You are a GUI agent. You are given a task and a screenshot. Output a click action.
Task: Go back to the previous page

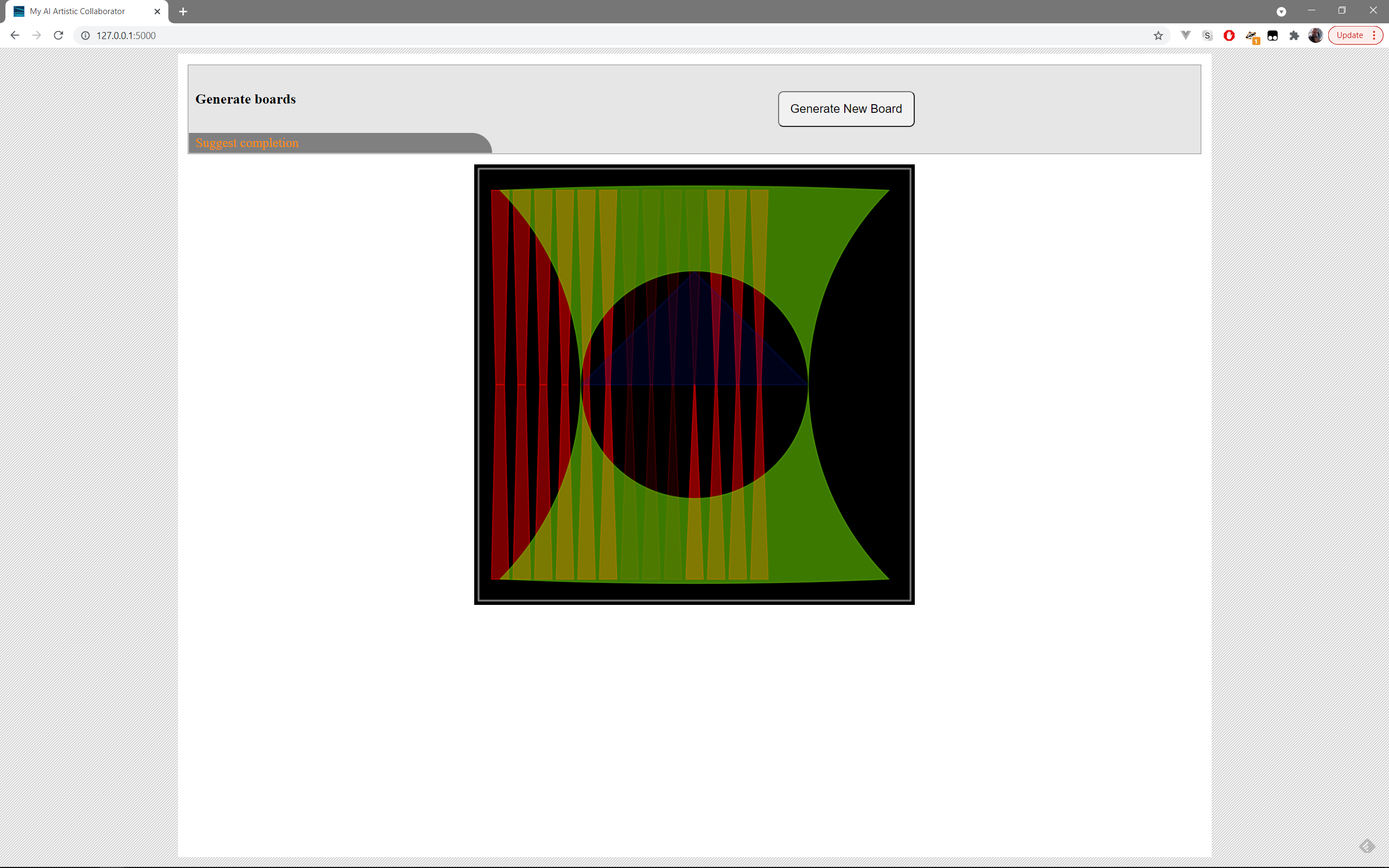click(15, 36)
